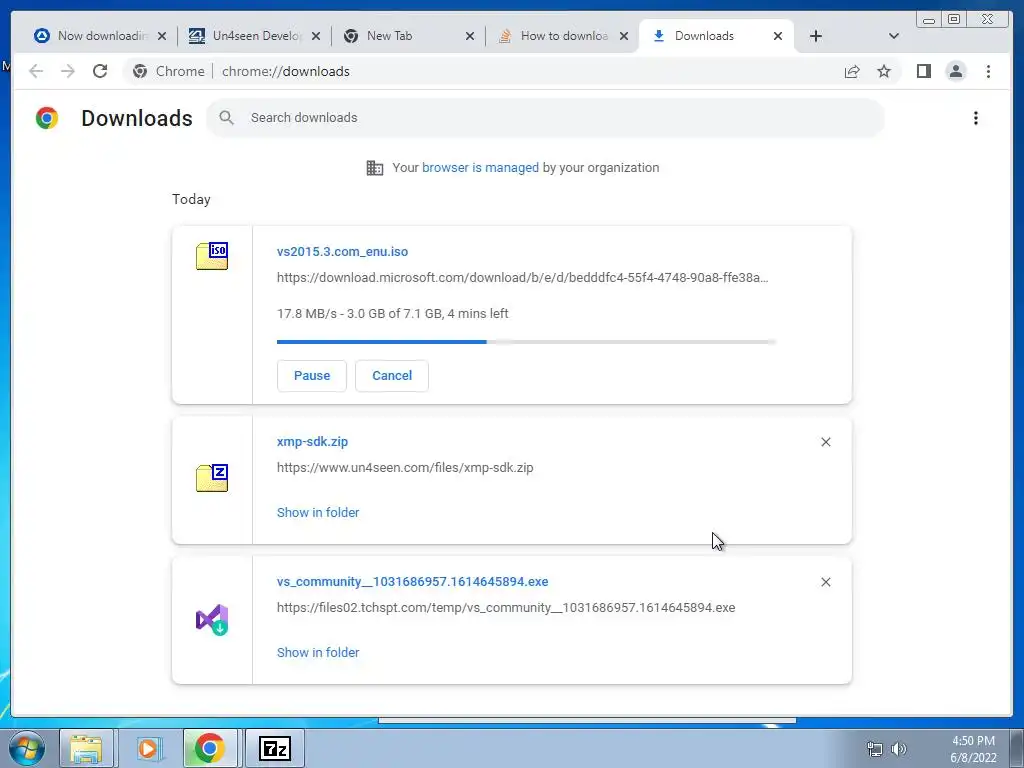Cancel the vs2015 ISO download
This screenshot has height=768, width=1024.
(392, 376)
